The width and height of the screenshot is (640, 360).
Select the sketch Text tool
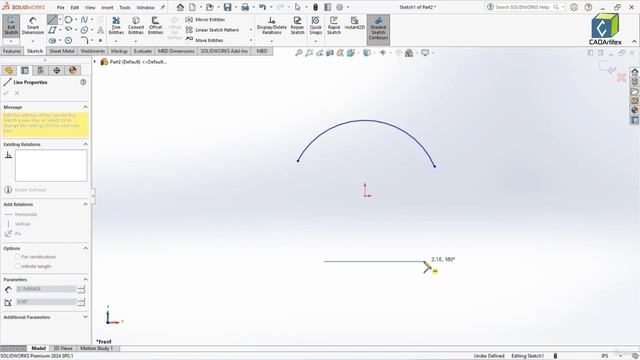pos(100,30)
